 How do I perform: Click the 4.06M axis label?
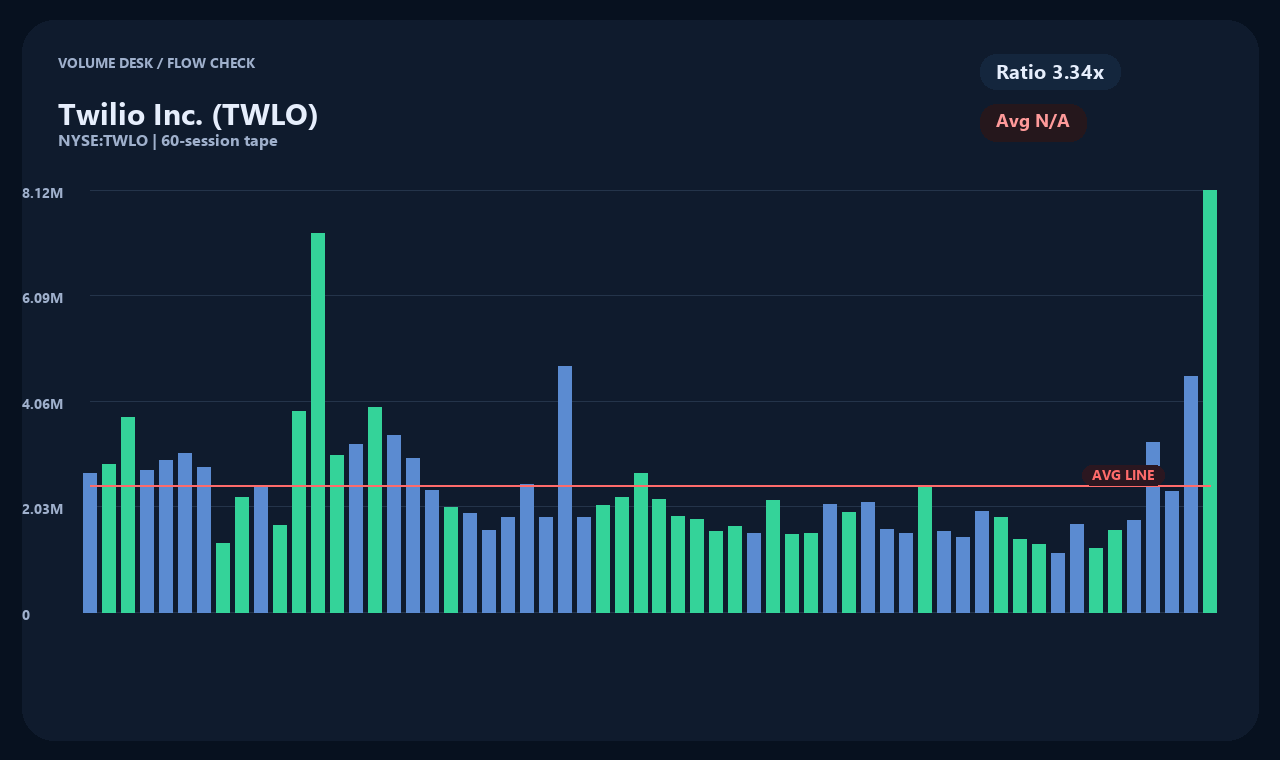pyautogui.click(x=43, y=404)
